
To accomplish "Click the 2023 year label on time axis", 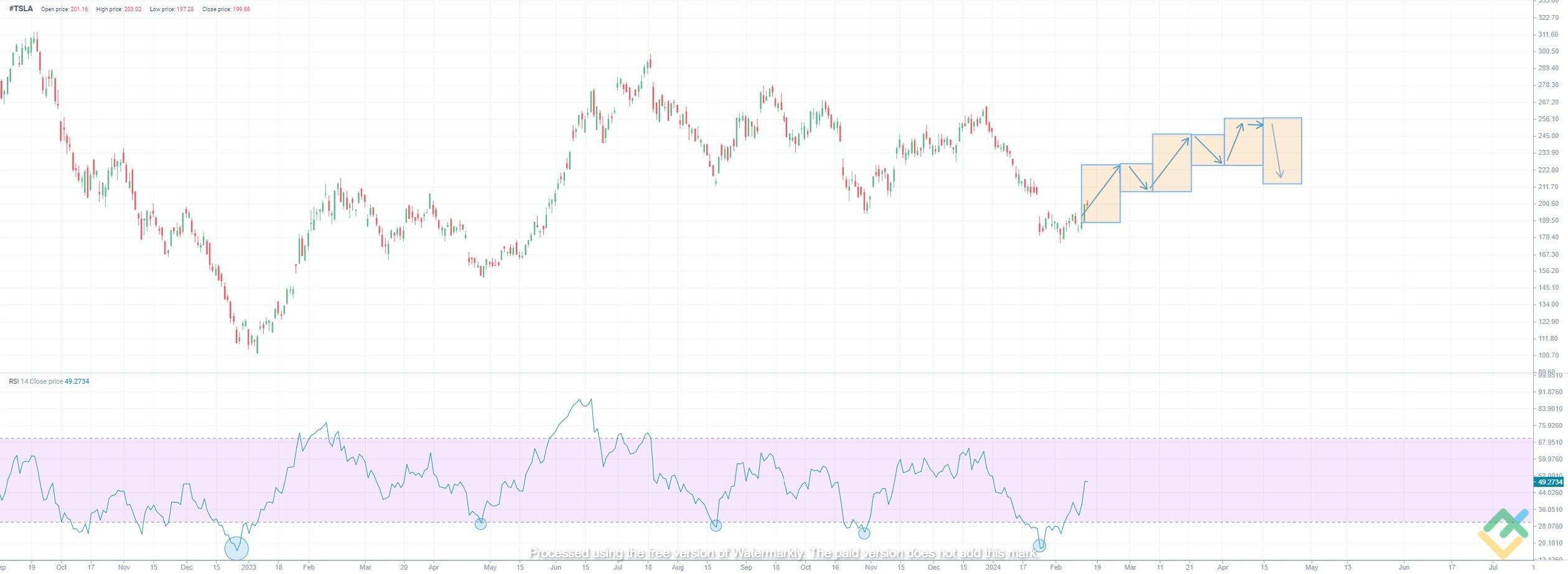I will (248, 567).
